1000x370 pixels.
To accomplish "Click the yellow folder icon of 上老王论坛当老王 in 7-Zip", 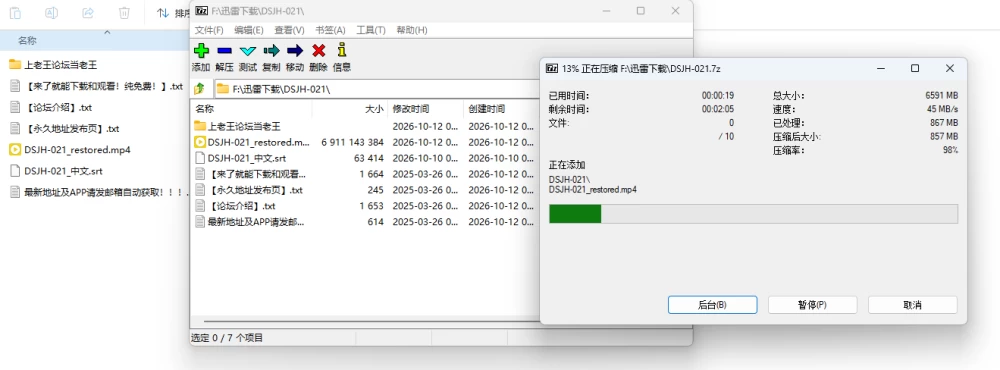I will (x=200, y=126).
